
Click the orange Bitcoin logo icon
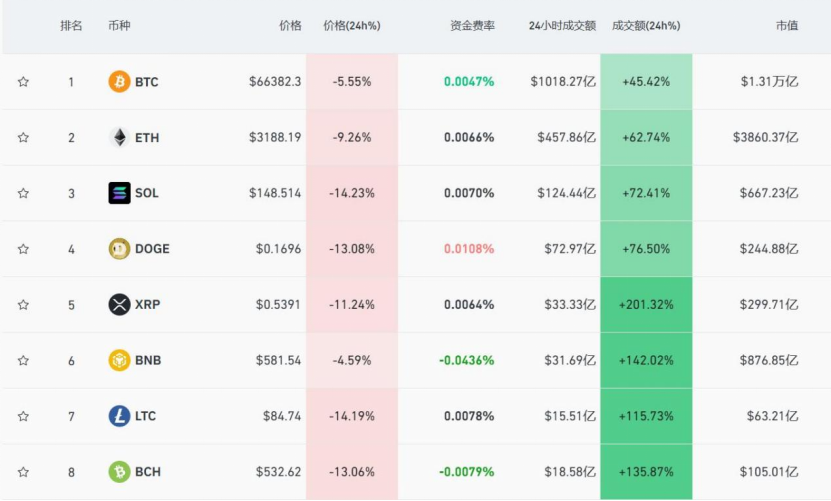coord(119,82)
